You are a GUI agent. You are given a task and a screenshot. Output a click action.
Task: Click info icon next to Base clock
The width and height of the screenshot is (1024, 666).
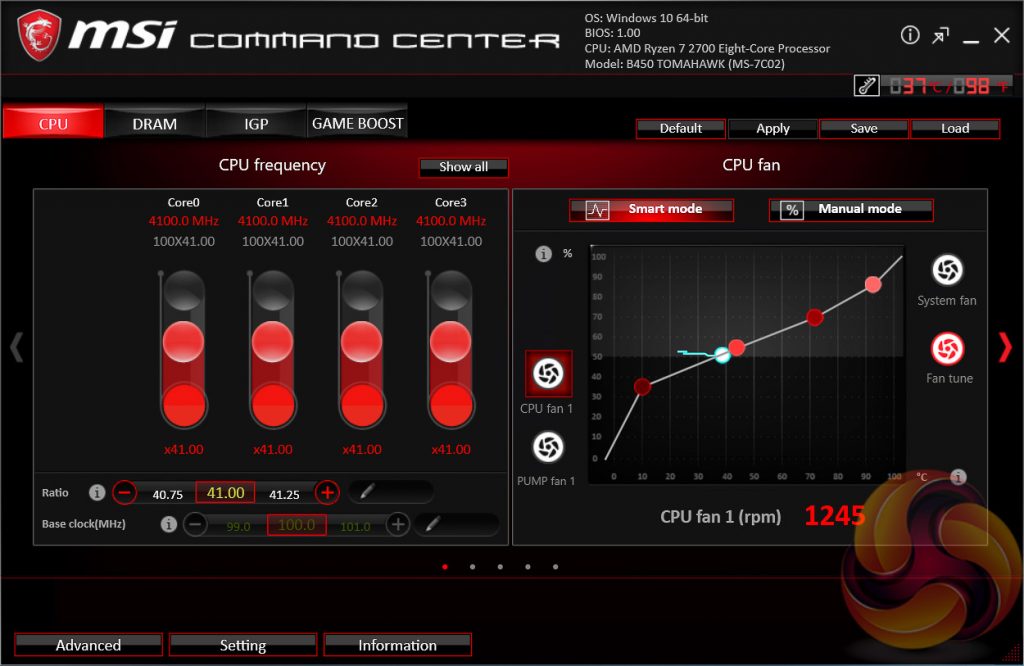click(168, 524)
